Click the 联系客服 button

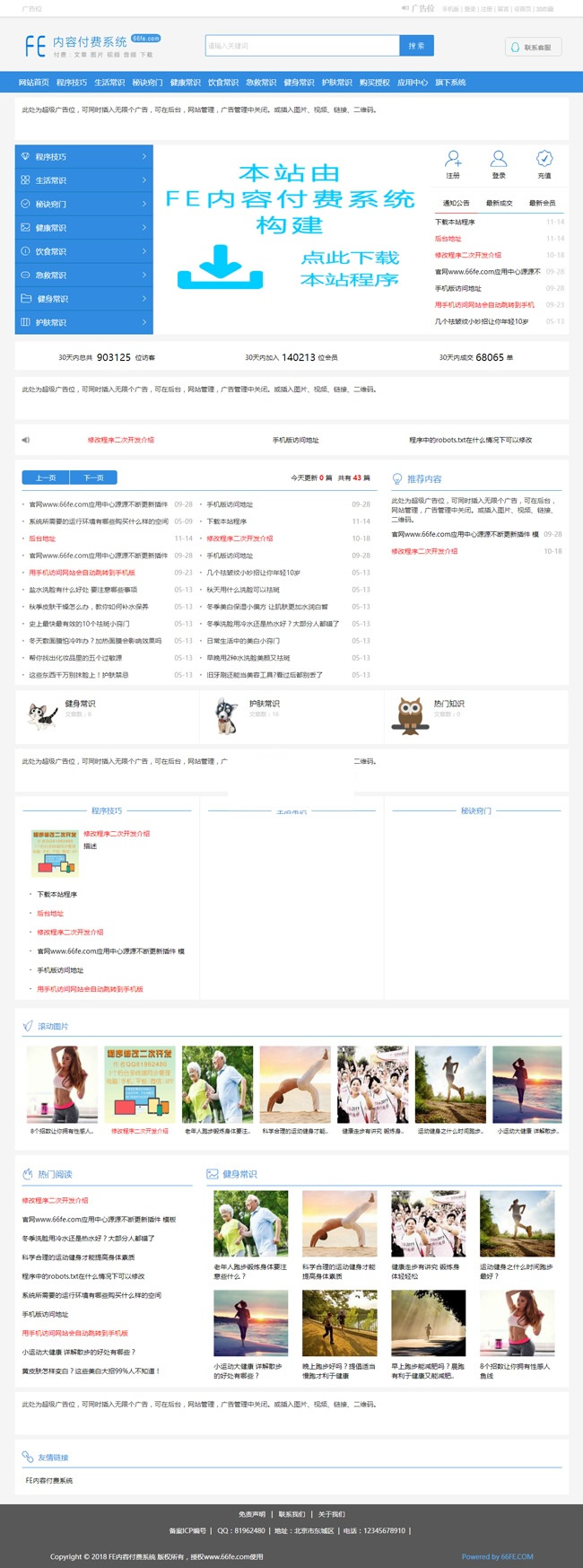click(533, 47)
